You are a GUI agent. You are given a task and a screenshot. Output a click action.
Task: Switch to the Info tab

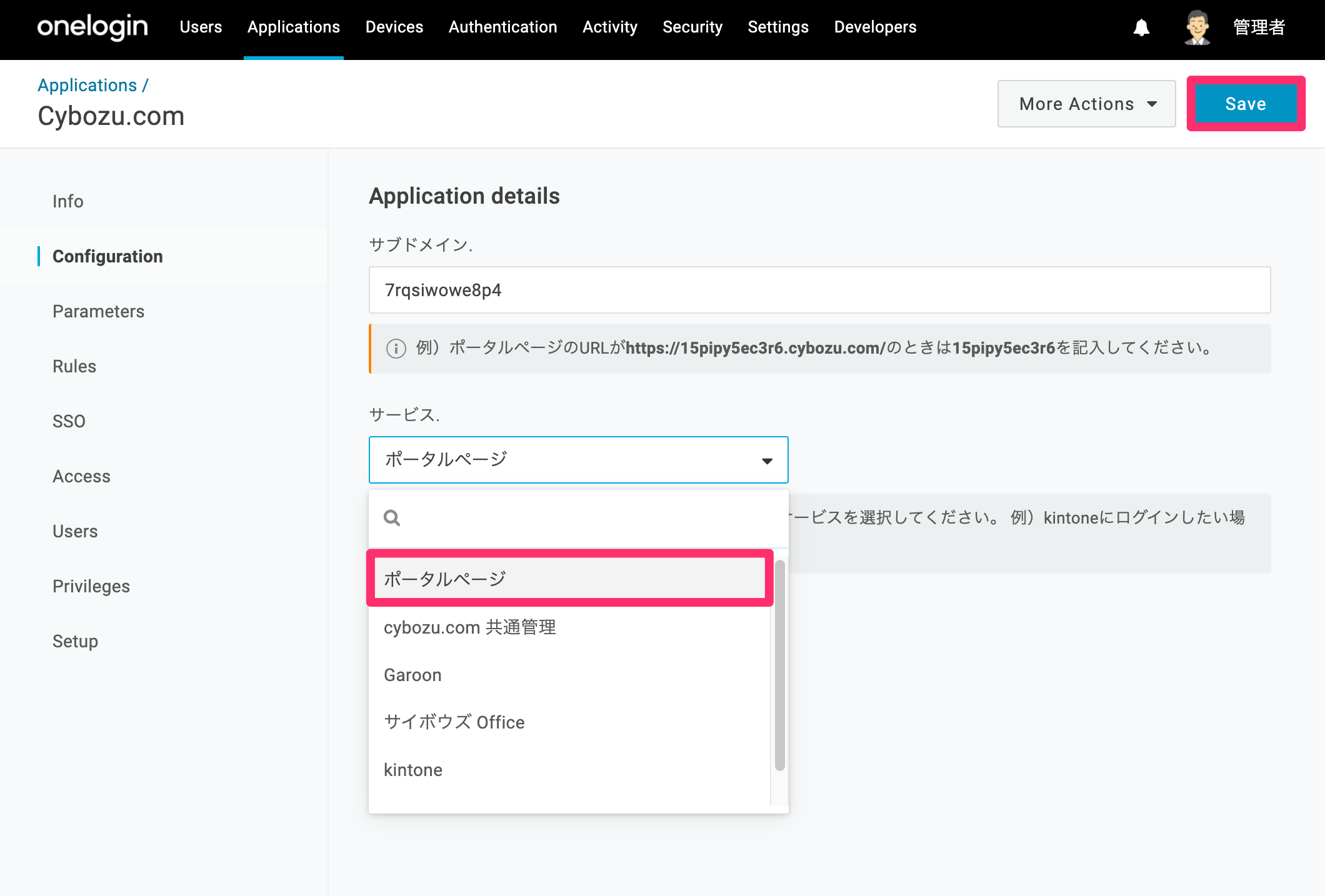(68, 201)
